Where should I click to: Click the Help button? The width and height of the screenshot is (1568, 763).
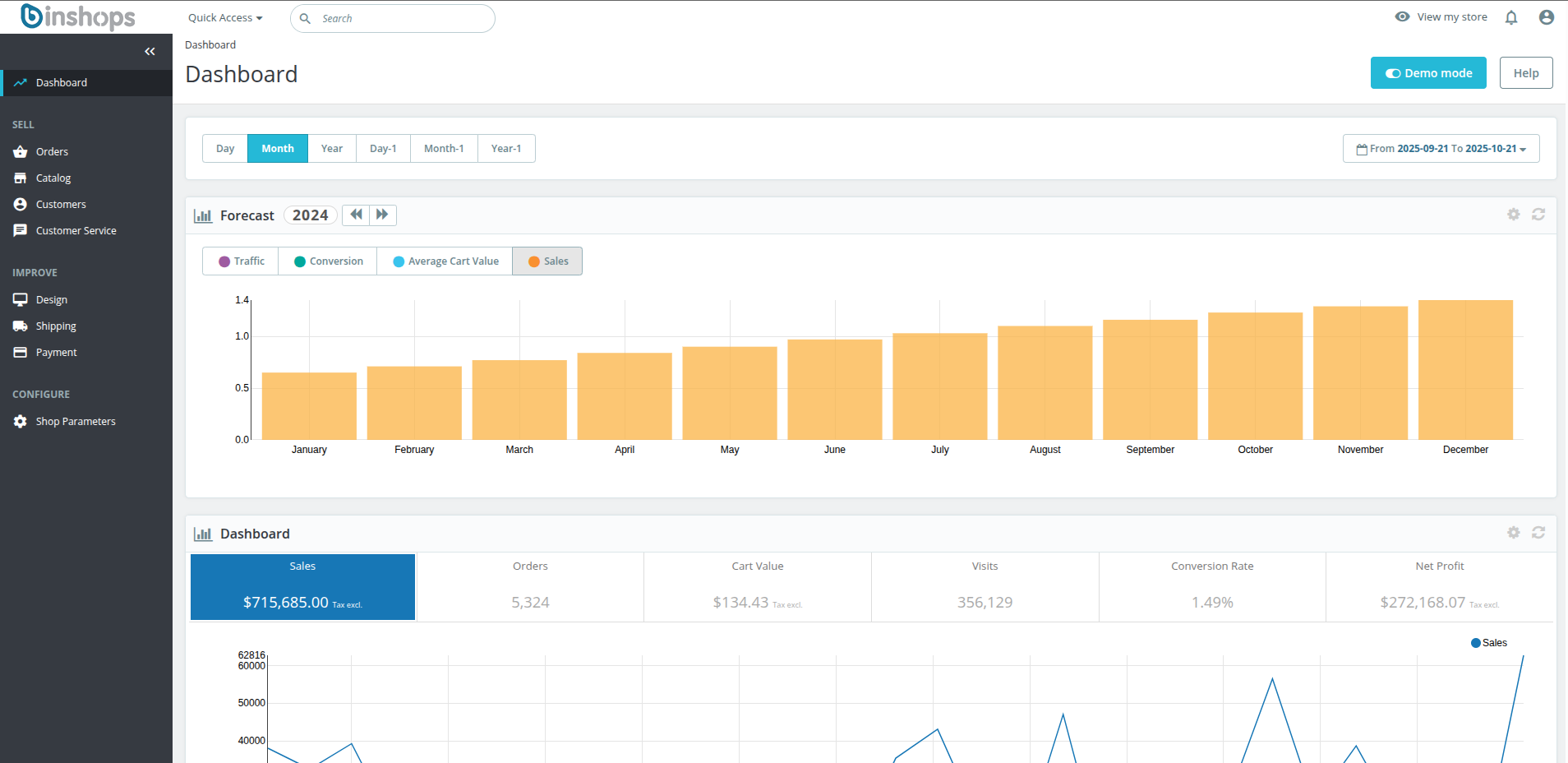[1525, 73]
